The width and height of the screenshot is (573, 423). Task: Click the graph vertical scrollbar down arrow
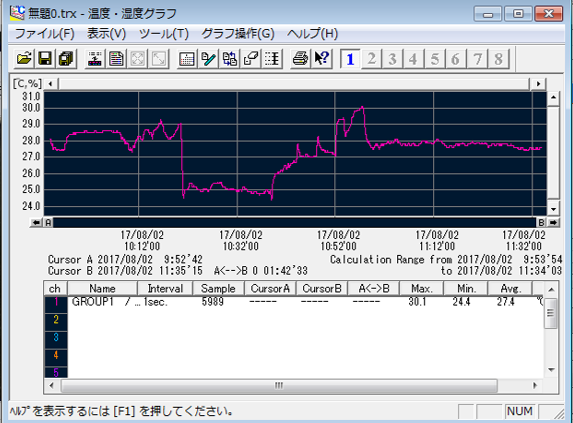553,209
